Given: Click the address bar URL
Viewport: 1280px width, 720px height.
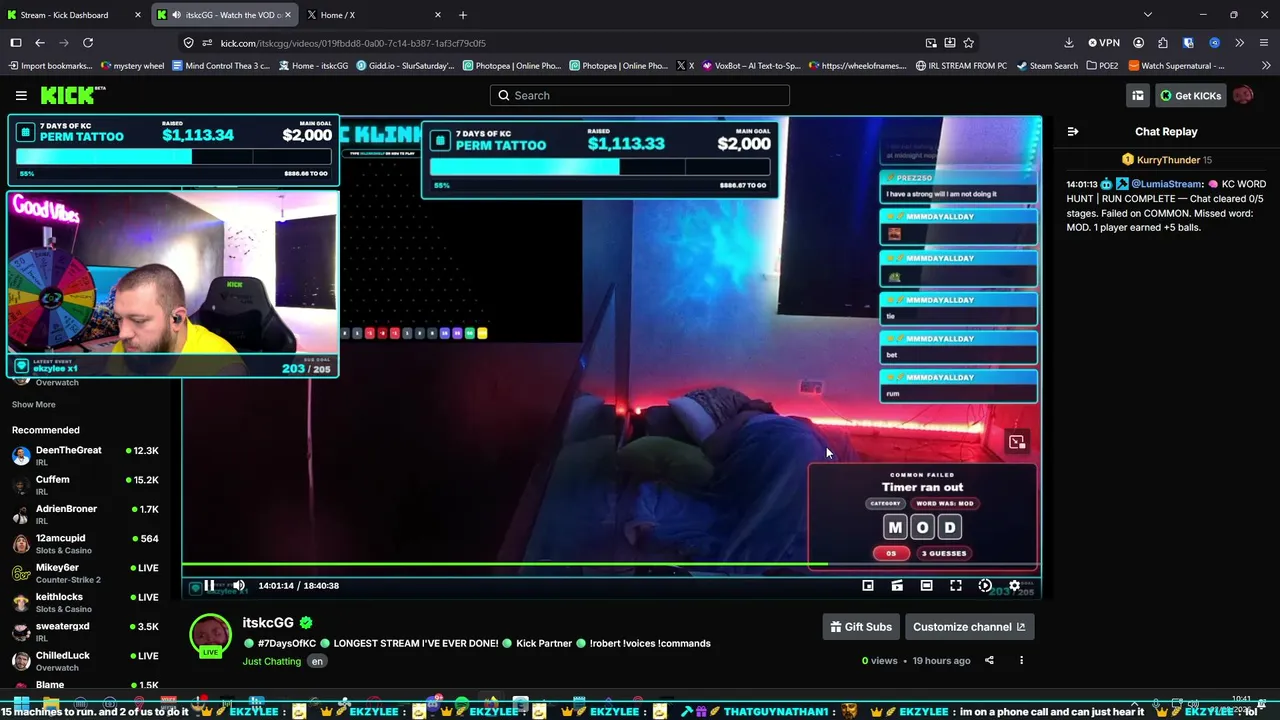Looking at the screenshot, I should click(x=353, y=43).
